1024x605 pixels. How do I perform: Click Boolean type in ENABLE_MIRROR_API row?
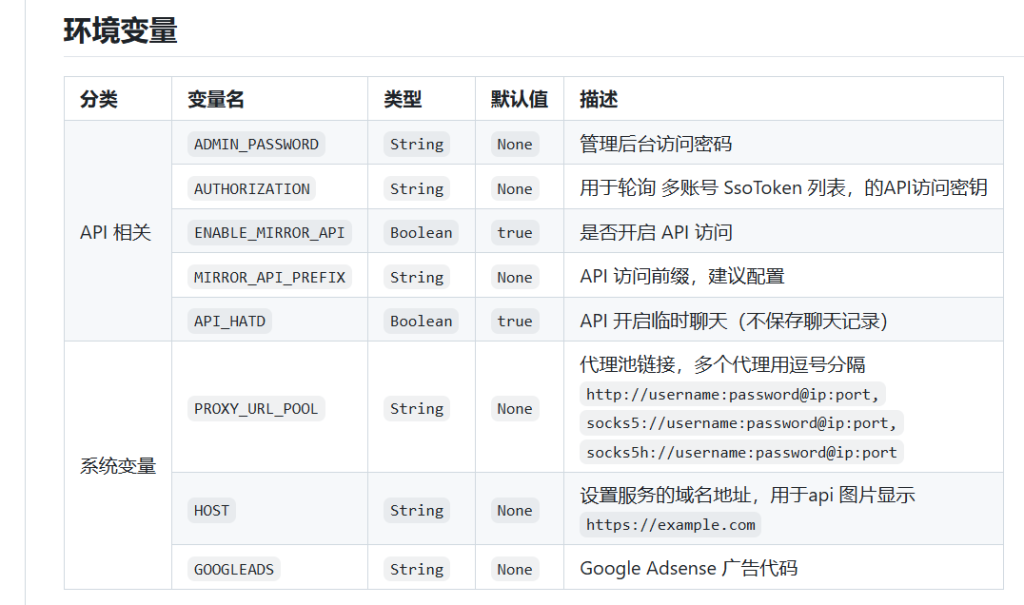[x=421, y=233]
